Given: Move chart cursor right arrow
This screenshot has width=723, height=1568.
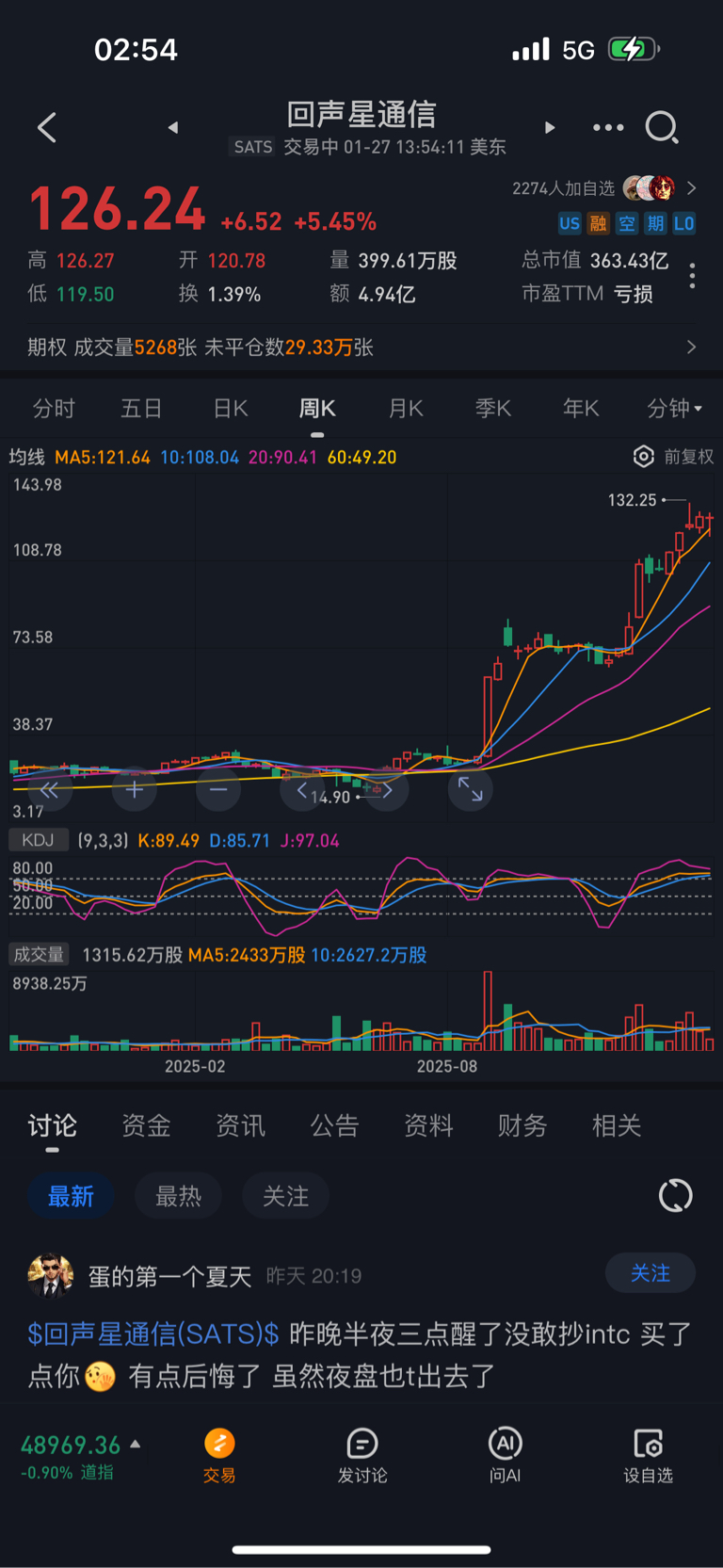Looking at the screenshot, I should coord(387,790).
